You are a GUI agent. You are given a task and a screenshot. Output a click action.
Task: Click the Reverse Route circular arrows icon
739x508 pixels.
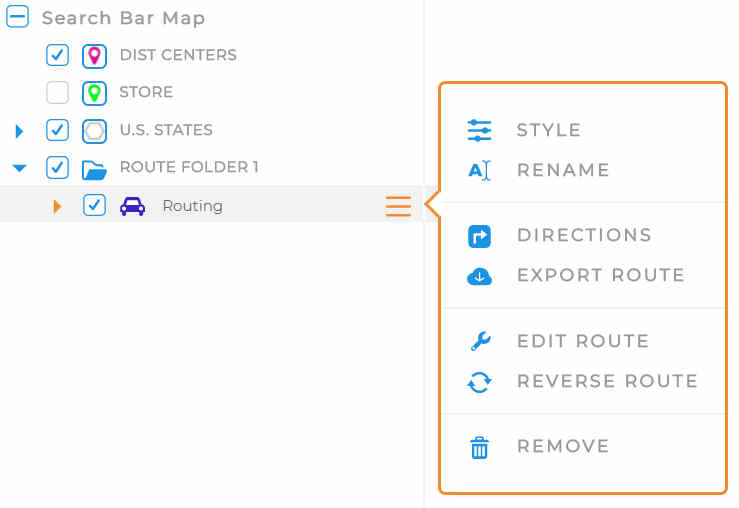pos(479,382)
